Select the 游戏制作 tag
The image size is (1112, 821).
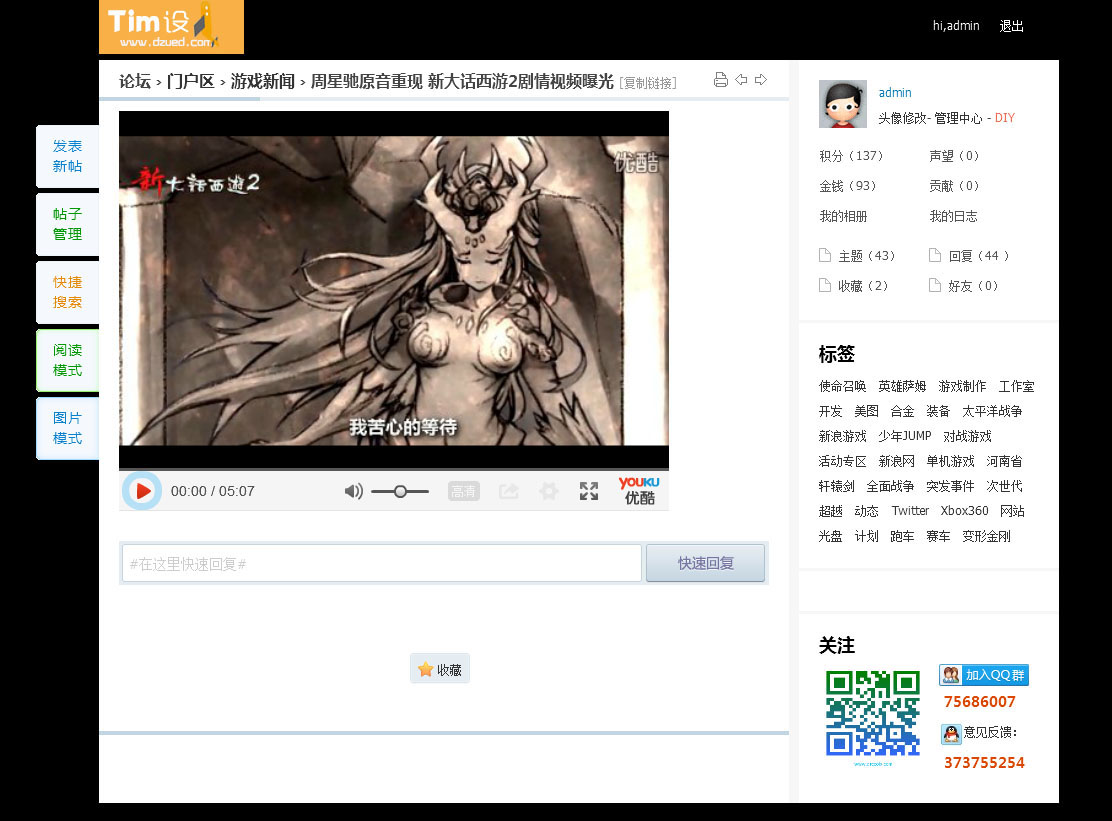pos(962,386)
